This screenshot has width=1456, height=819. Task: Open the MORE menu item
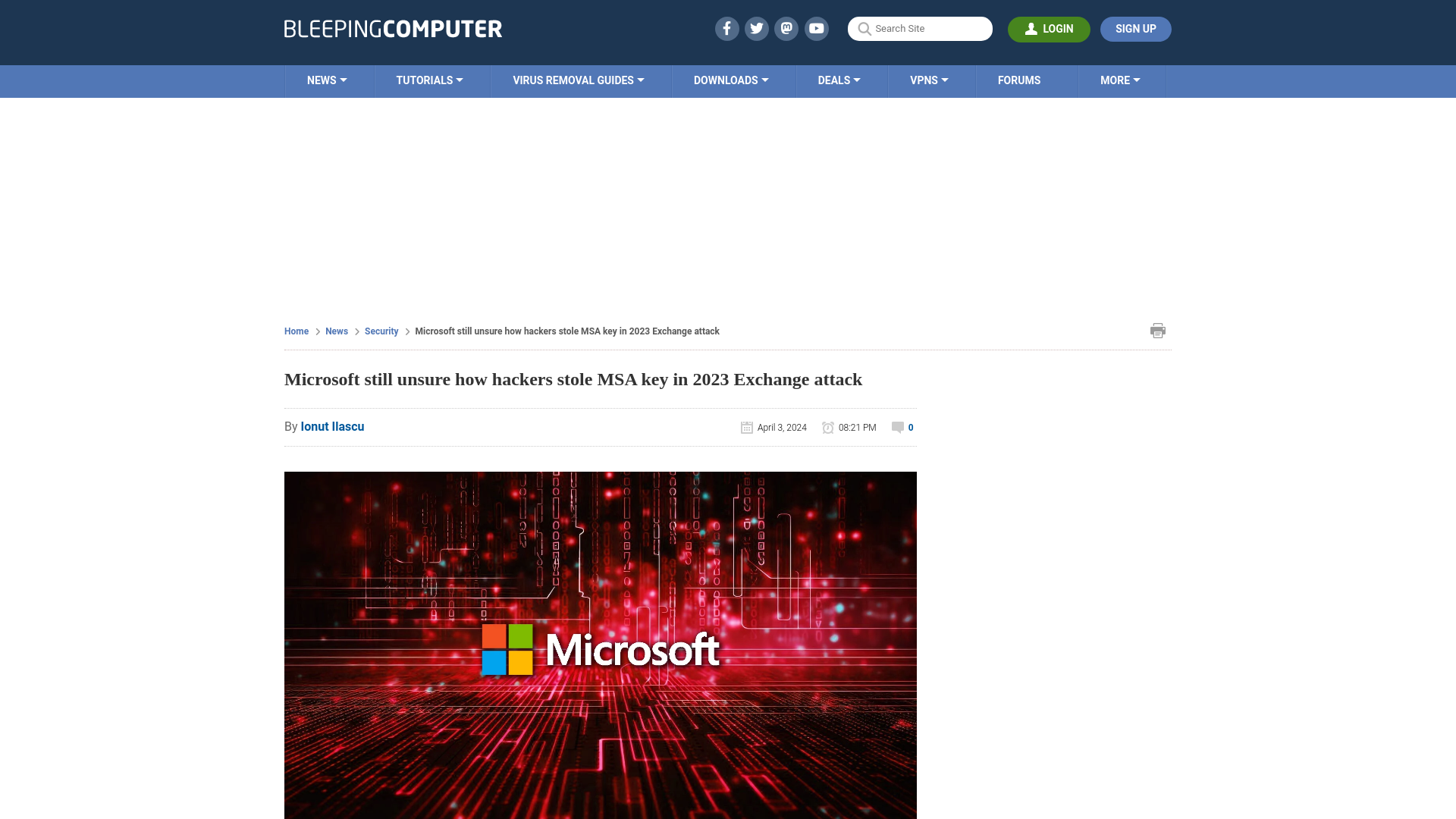coord(1120,80)
